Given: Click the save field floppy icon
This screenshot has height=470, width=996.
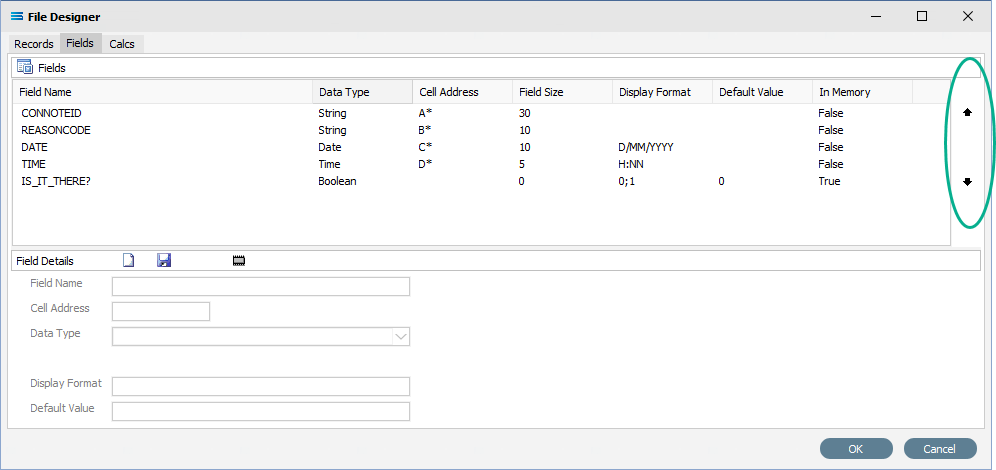Looking at the screenshot, I should pos(164,260).
